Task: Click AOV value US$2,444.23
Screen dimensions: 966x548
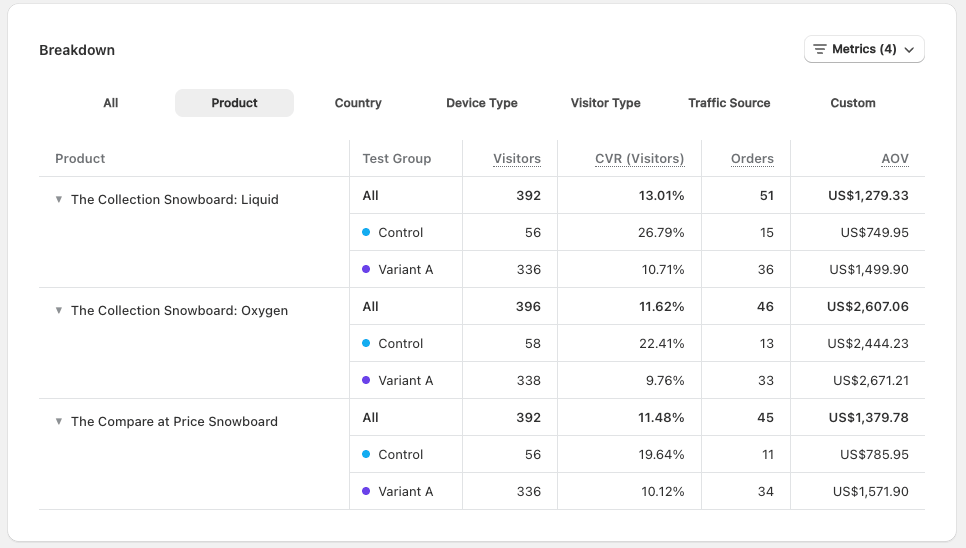Action: pyautogui.click(x=867, y=344)
